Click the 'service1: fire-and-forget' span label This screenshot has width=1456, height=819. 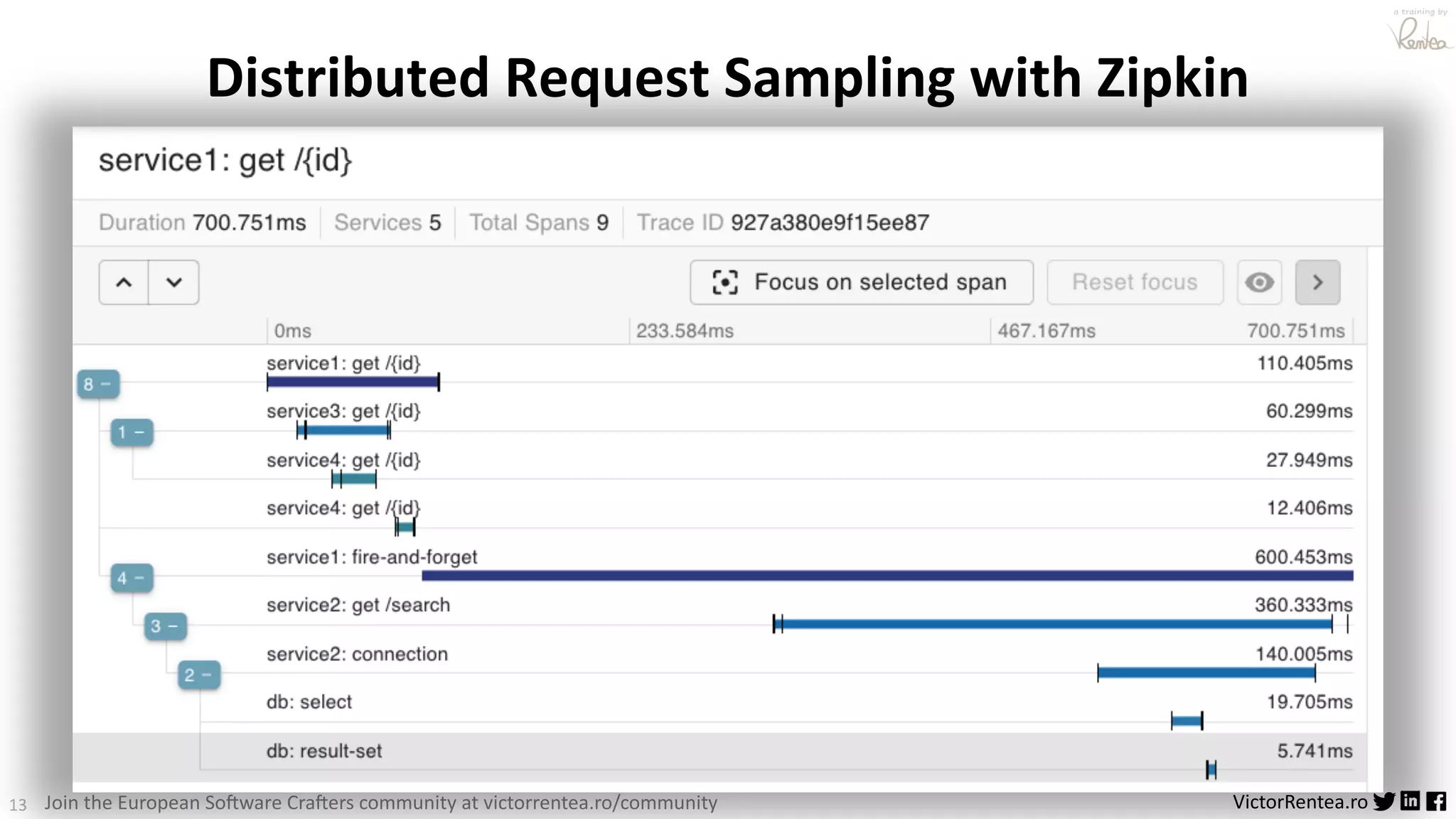(x=372, y=557)
